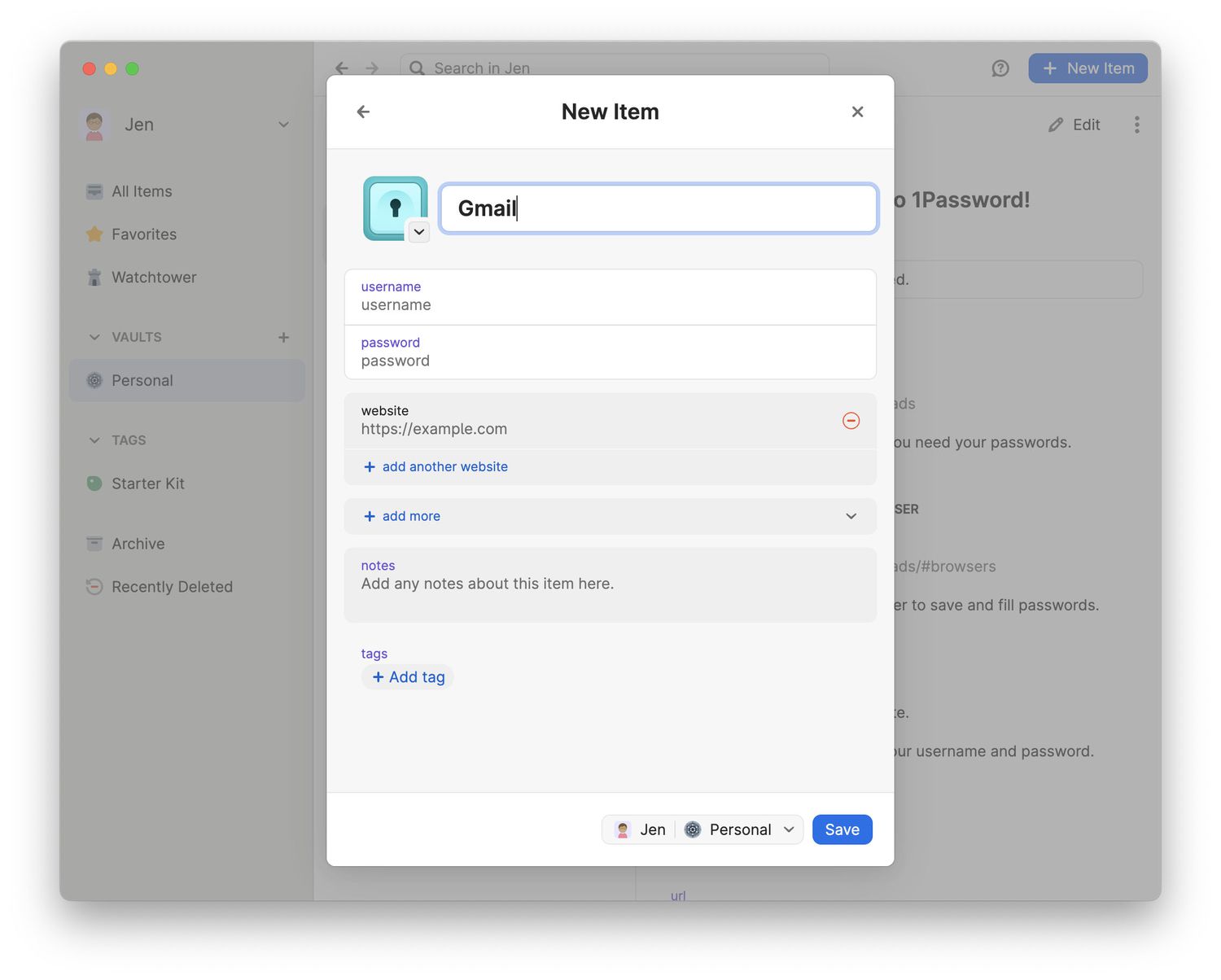
Task: Remove the website field with minus icon
Action: [x=851, y=421]
